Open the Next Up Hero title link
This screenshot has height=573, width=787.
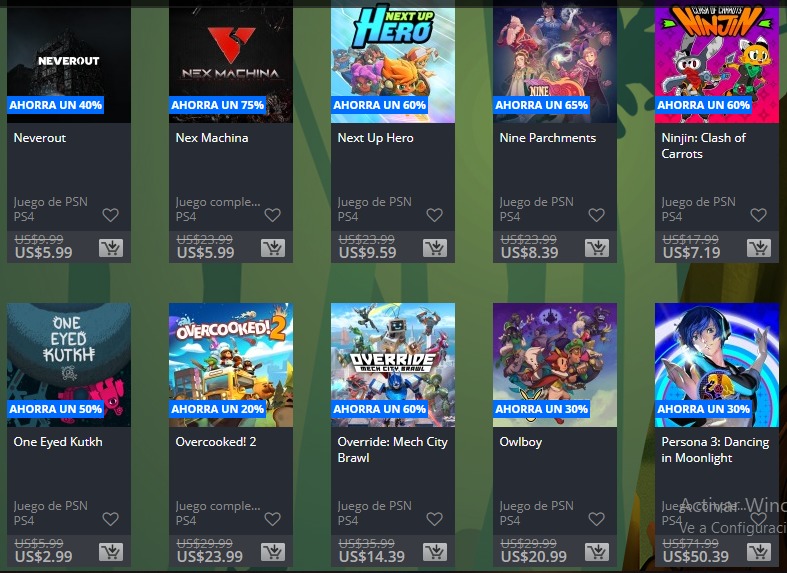tap(375, 138)
